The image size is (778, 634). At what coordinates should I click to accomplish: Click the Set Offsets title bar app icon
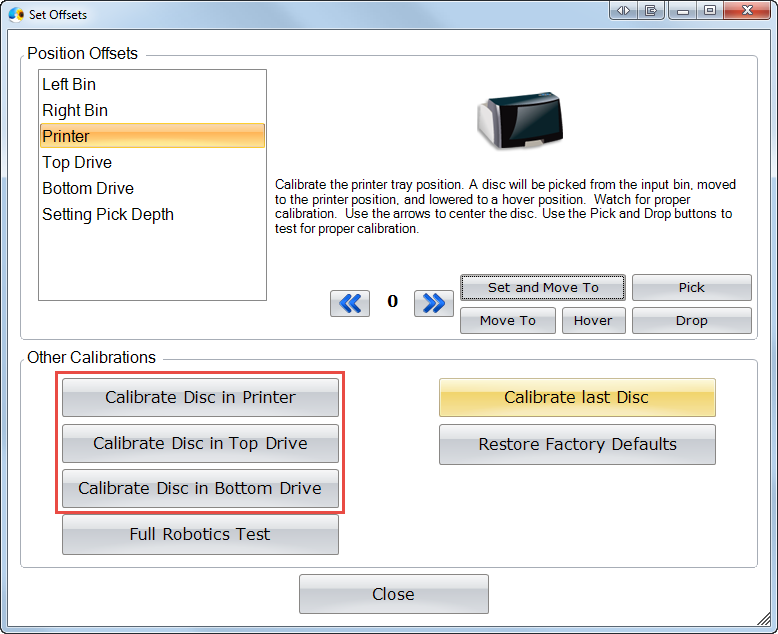[x=16, y=14]
